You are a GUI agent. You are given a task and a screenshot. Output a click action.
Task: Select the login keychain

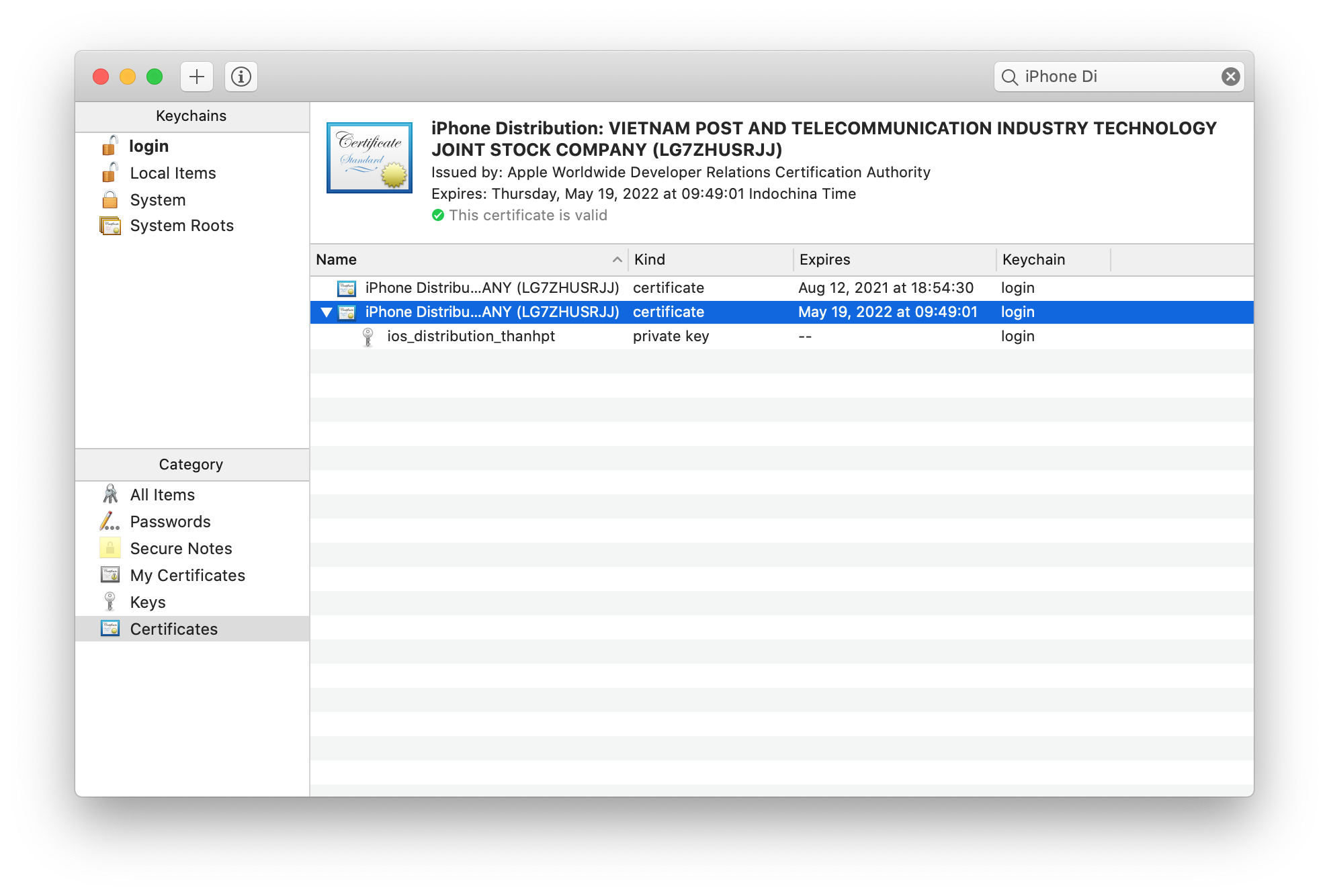click(148, 146)
